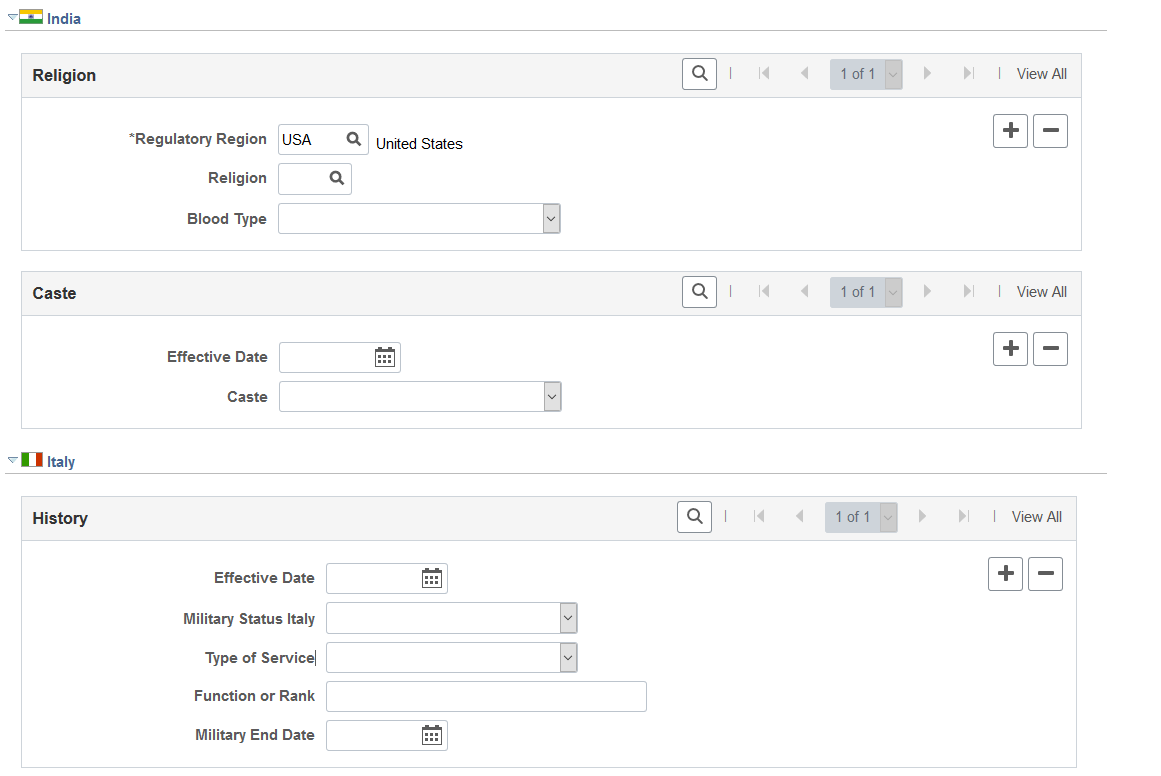Click View All in Religion header
The image size is (1161, 776).
point(1041,74)
